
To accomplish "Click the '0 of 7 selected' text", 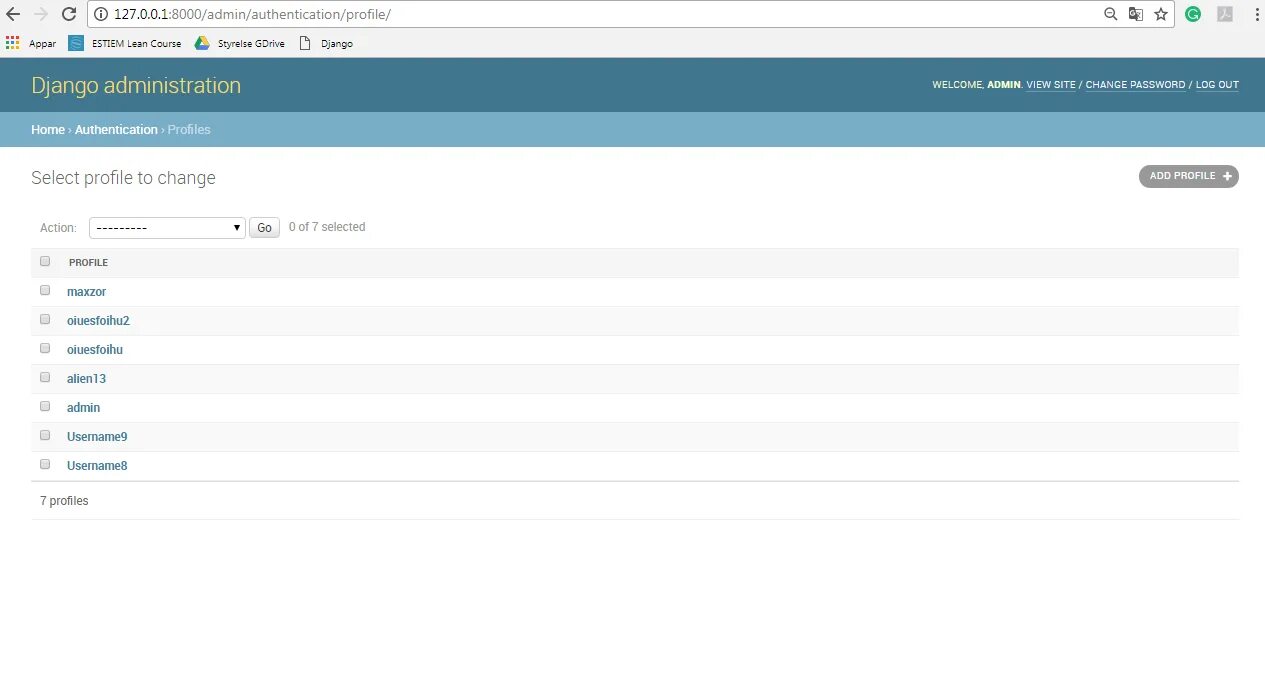I will [x=327, y=227].
